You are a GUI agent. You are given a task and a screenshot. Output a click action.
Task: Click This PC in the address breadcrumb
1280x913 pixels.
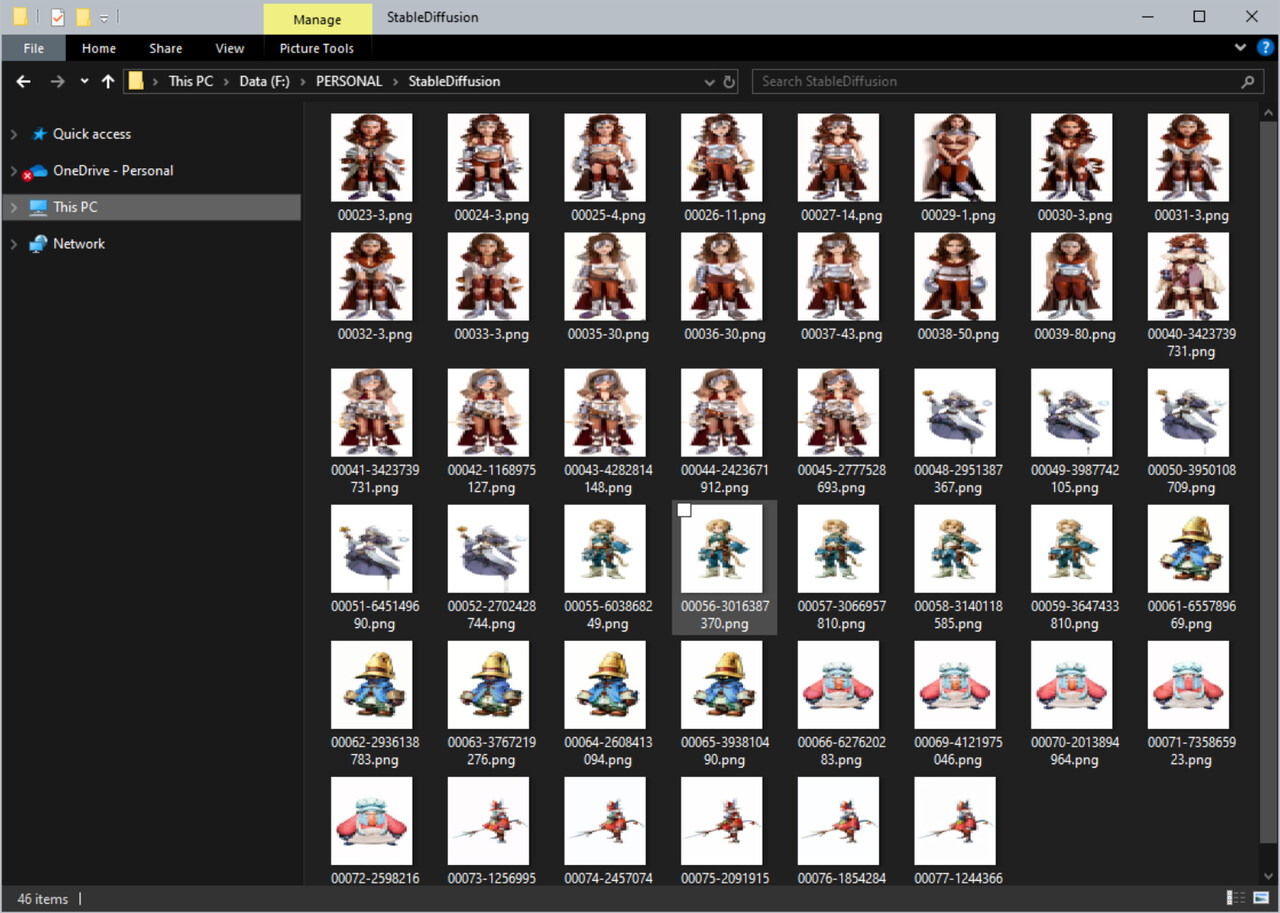point(190,82)
